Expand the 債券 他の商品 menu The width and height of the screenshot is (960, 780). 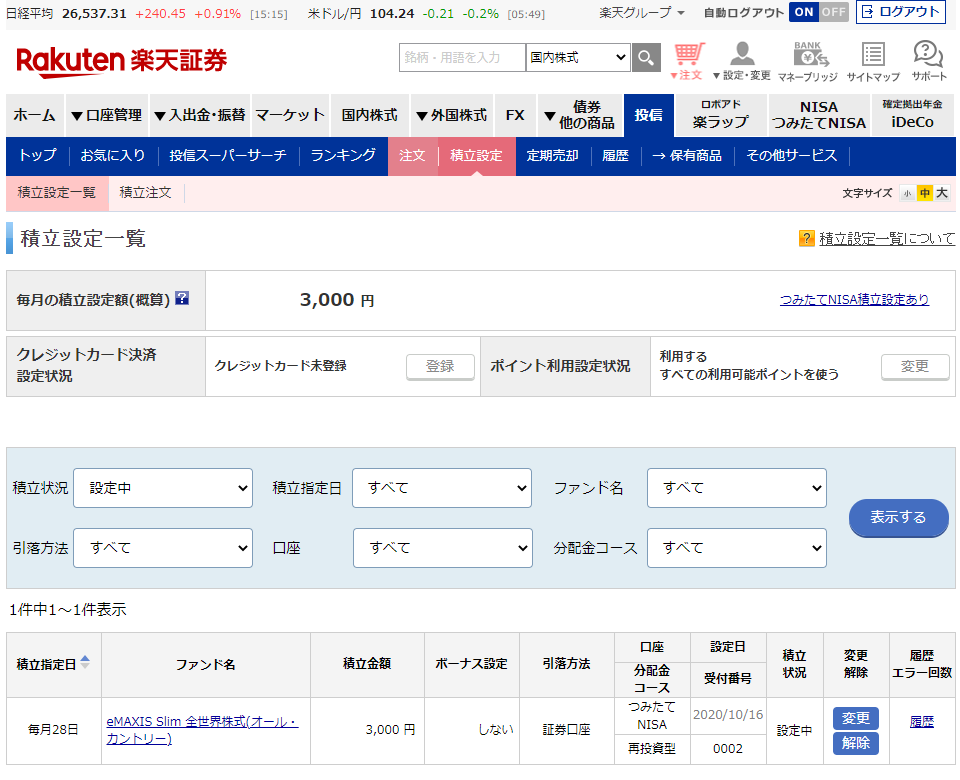click(580, 115)
